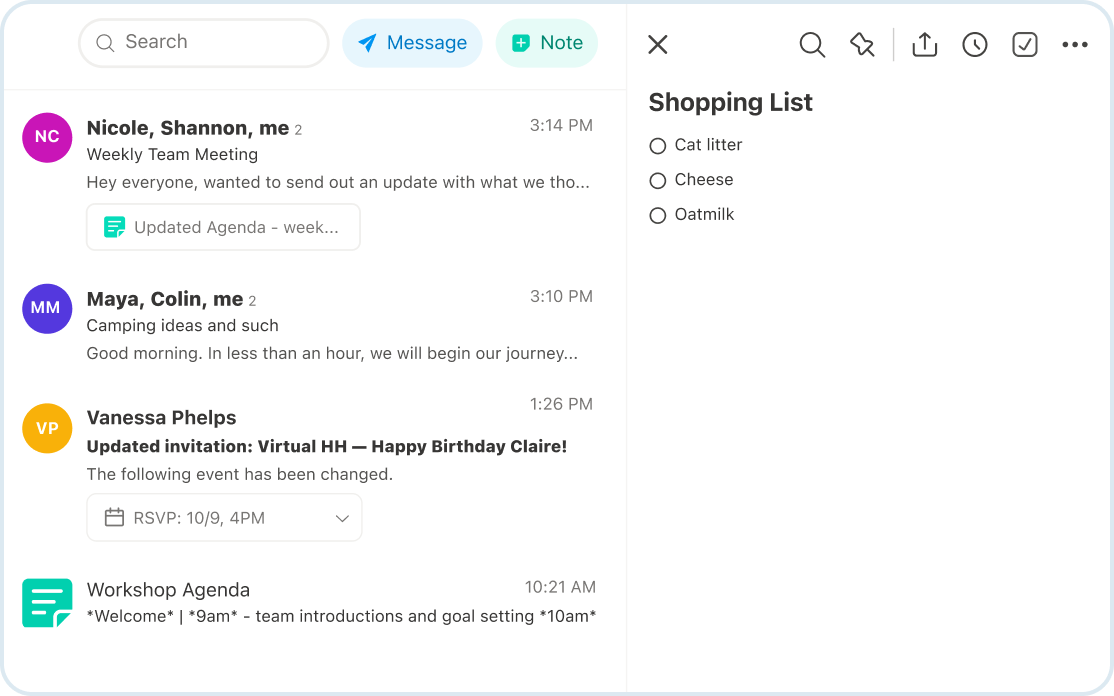Mark Cheese as done

(658, 181)
